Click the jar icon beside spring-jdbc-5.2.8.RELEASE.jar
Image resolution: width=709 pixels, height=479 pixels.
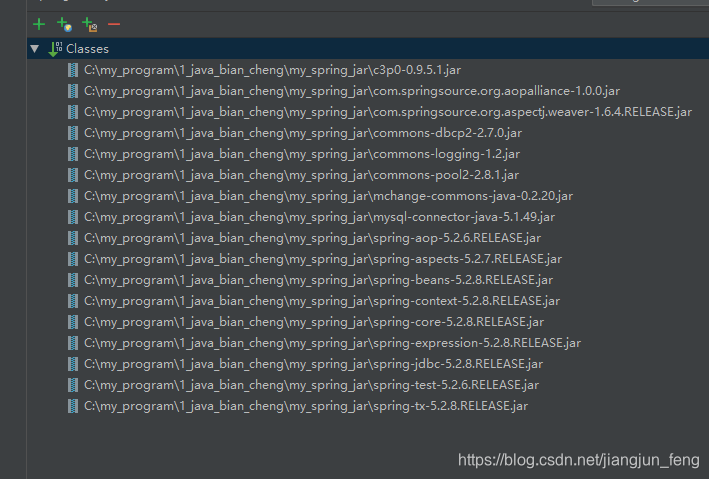click(x=73, y=364)
